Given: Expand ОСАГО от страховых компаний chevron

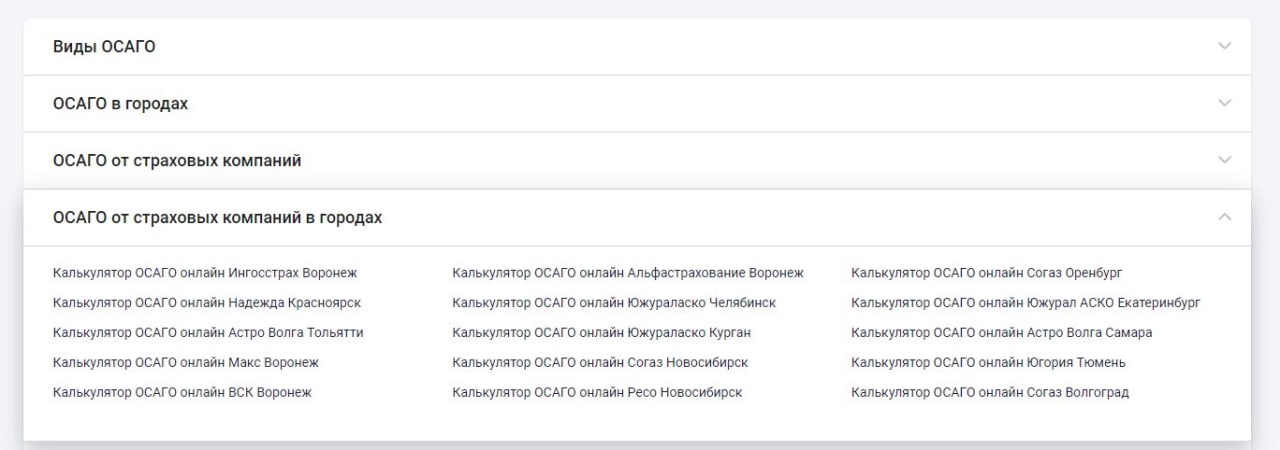Looking at the screenshot, I should tap(1224, 160).
